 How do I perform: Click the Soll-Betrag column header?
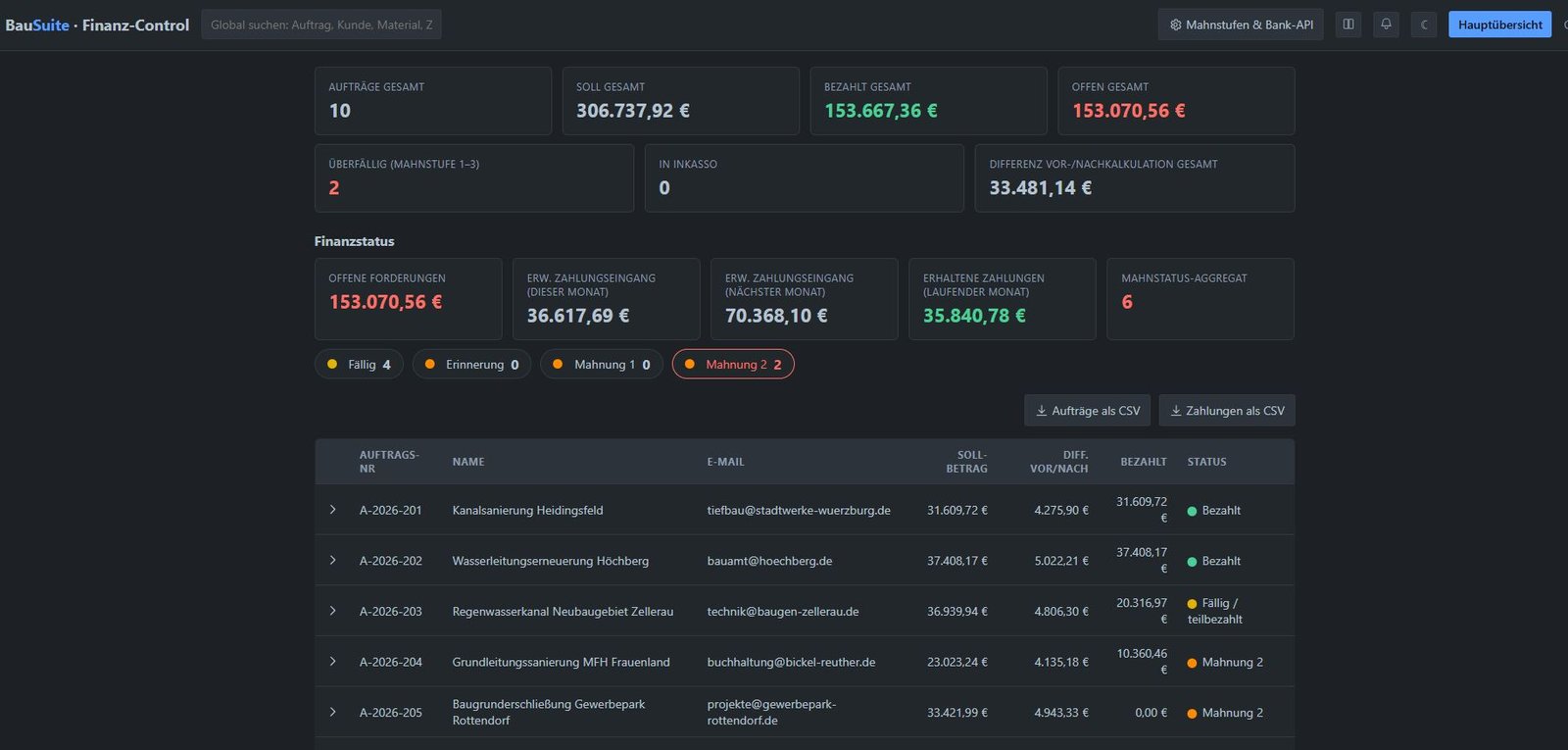(966, 462)
